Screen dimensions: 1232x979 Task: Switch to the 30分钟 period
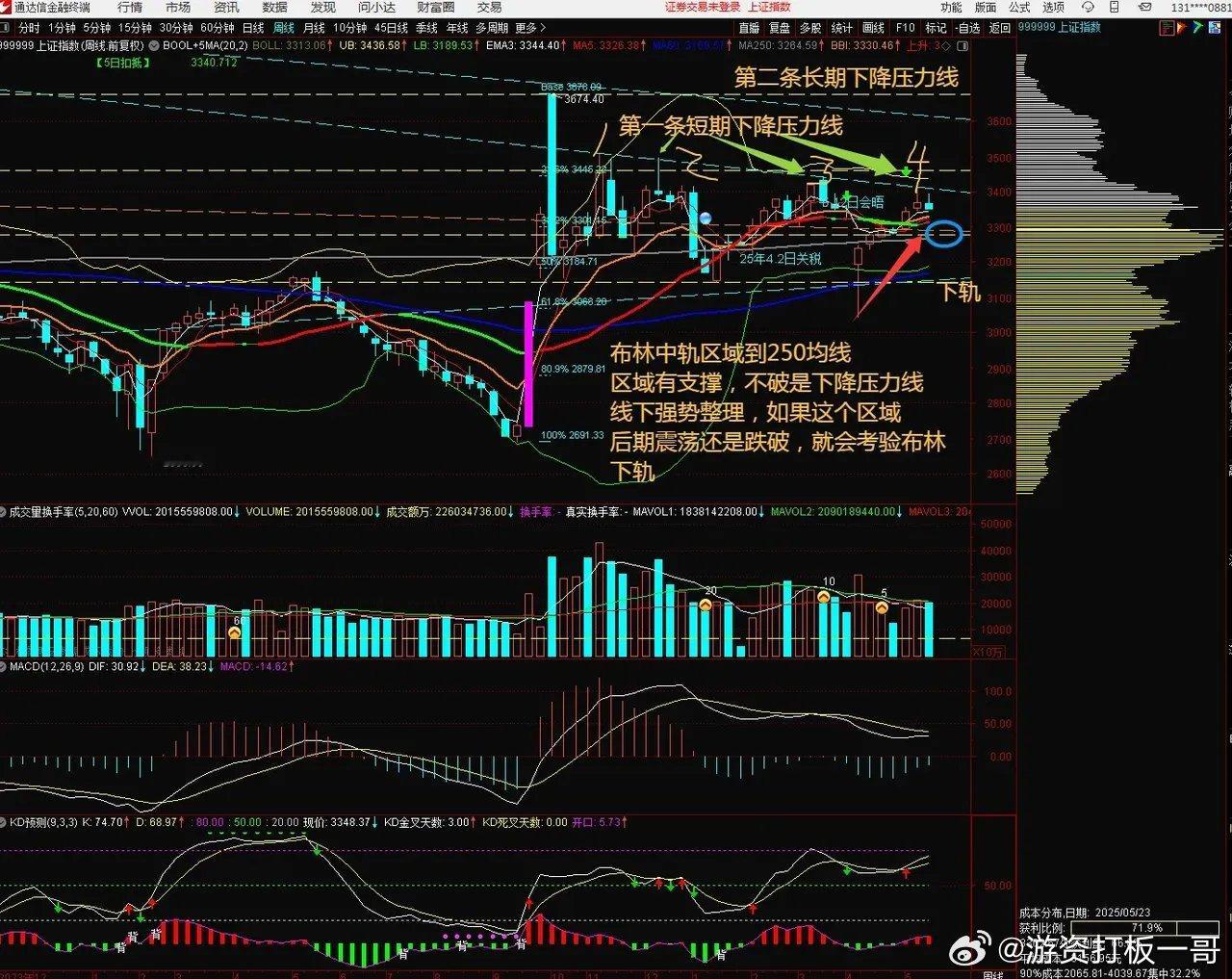(x=176, y=28)
